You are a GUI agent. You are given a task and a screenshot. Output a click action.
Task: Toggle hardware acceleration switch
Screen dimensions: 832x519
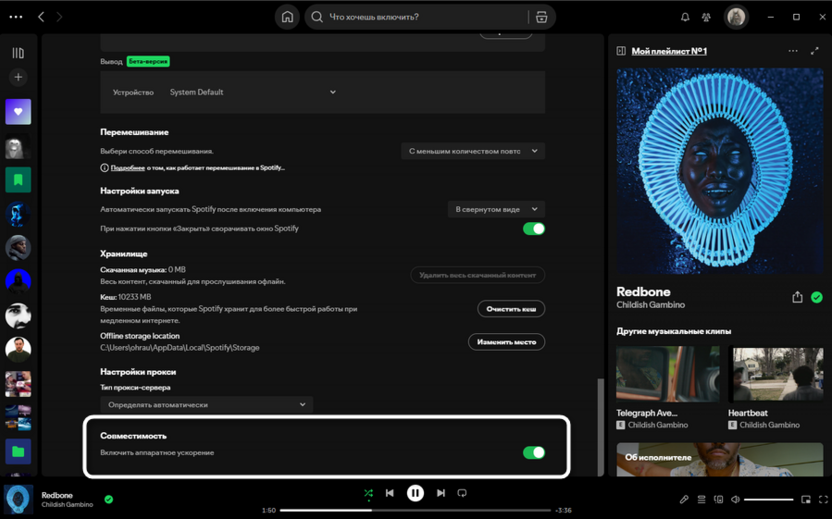point(534,453)
